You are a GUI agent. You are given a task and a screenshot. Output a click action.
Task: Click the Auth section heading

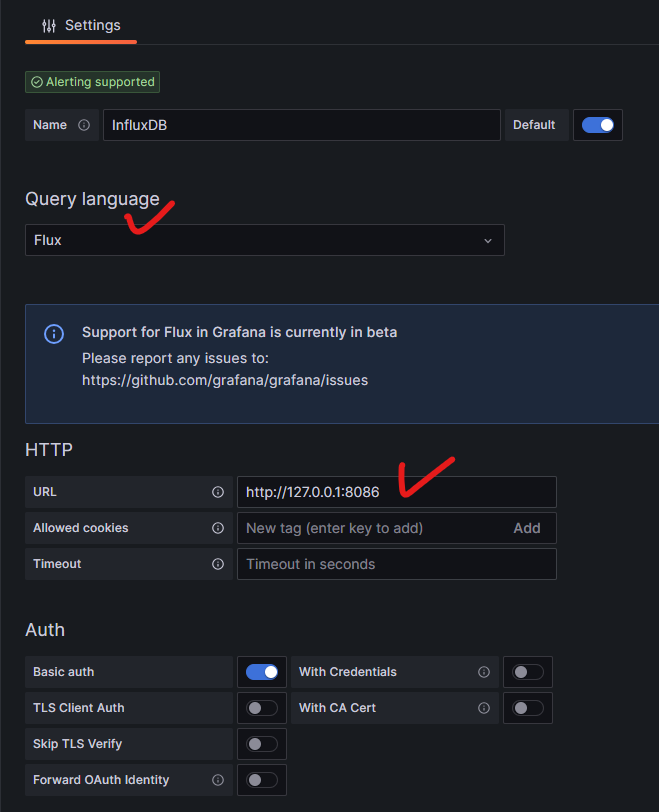(45, 630)
